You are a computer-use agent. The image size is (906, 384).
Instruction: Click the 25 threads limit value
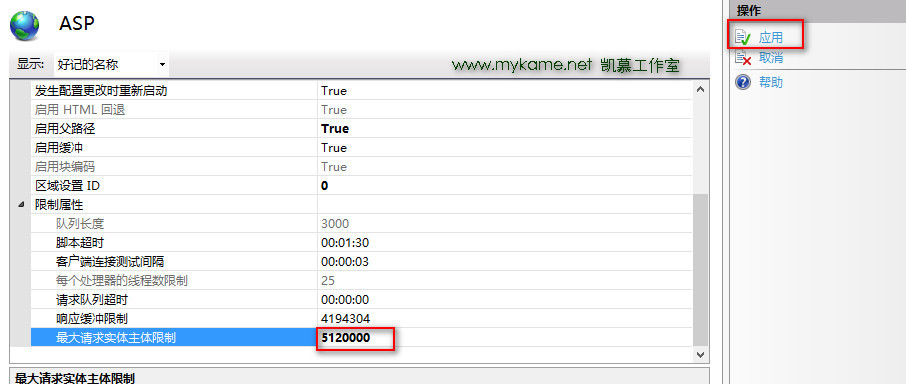pyautogui.click(x=328, y=281)
